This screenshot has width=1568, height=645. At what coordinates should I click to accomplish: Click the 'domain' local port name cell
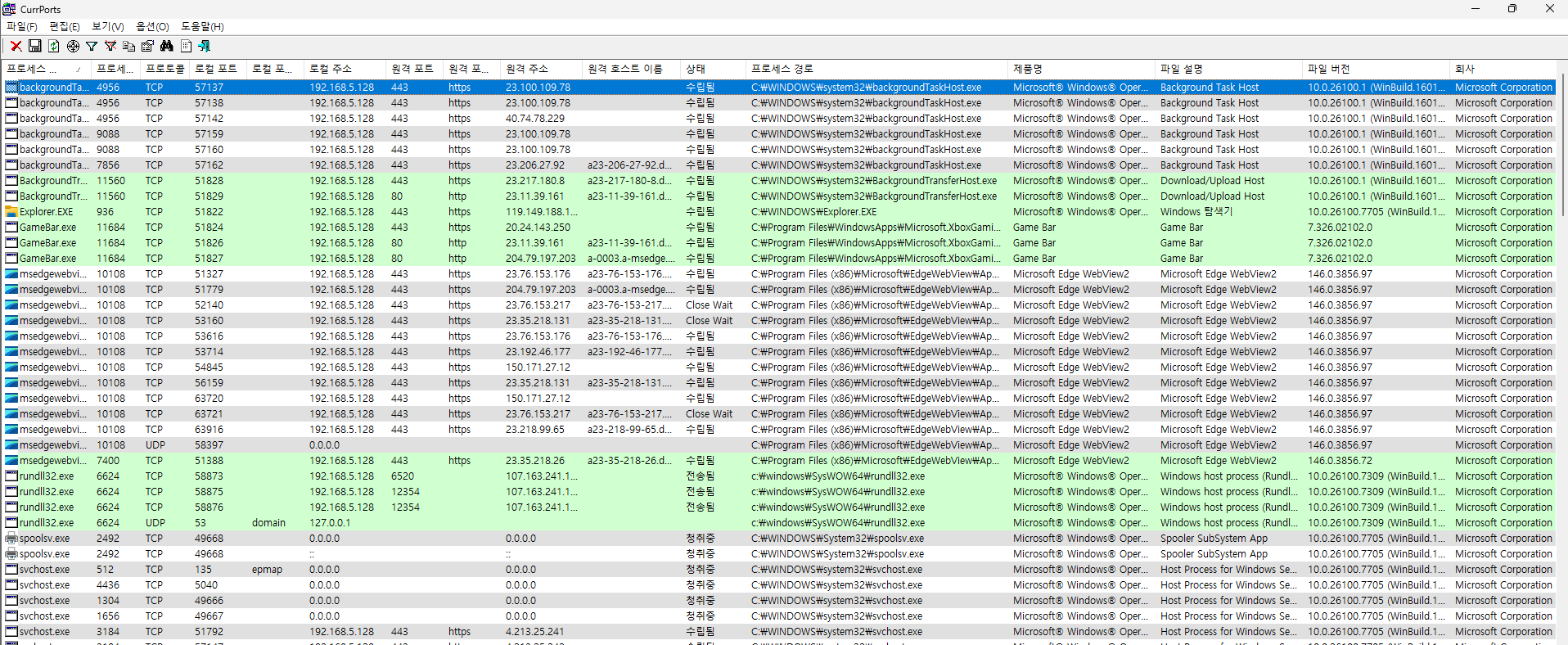click(x=268, y=522)
